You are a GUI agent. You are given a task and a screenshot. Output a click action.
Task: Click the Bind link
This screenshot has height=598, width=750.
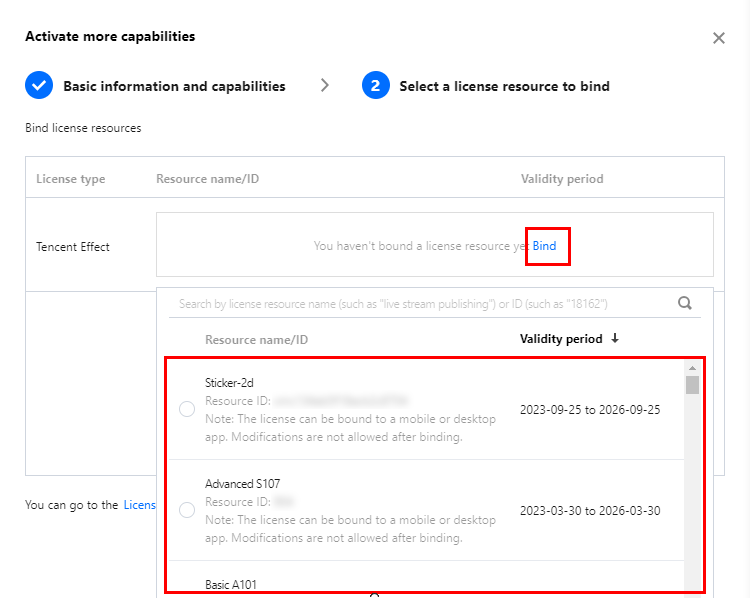pyautogui.click(x=545, y=246)
